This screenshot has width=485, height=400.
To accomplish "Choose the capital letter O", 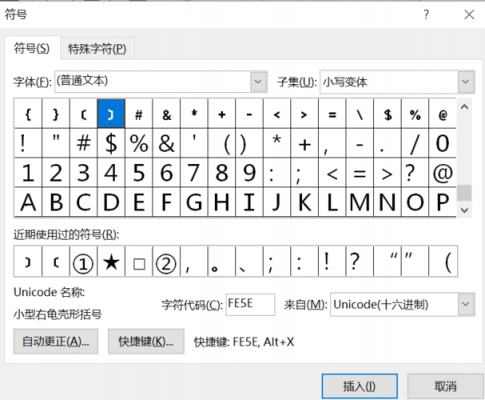I will tap(415, 202).
